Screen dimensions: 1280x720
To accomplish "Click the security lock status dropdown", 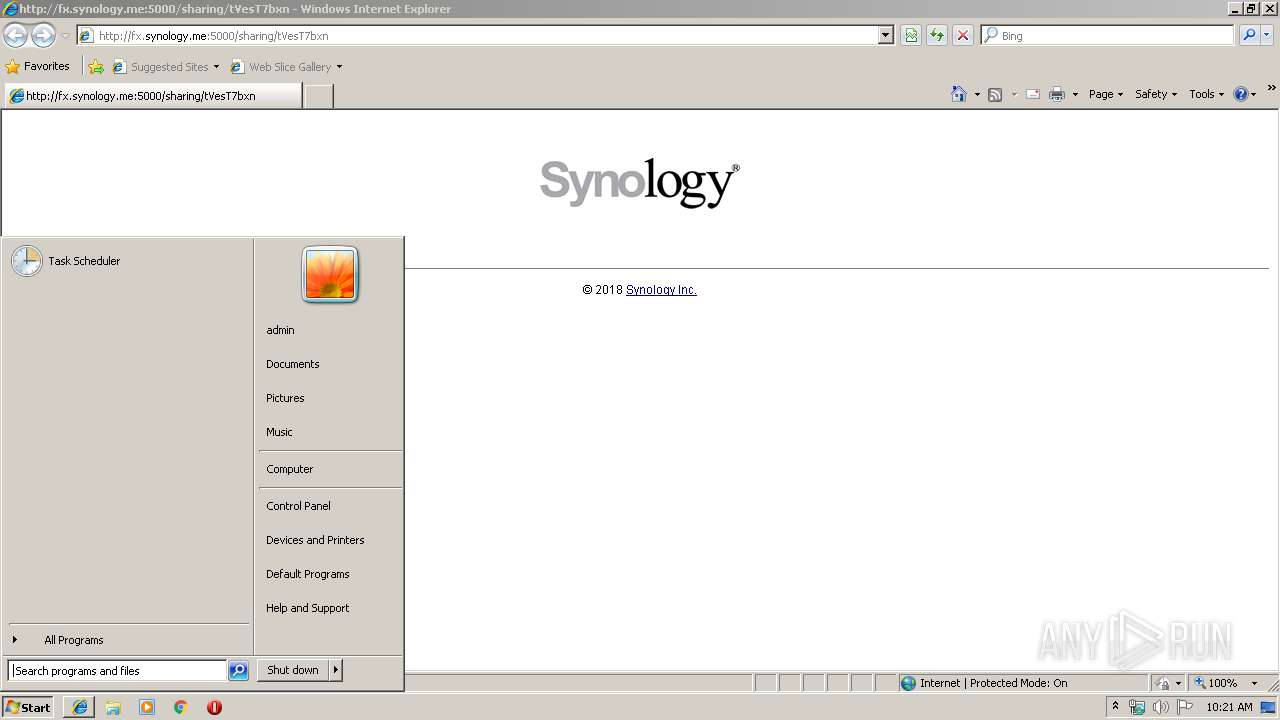I will point(1168,683).
